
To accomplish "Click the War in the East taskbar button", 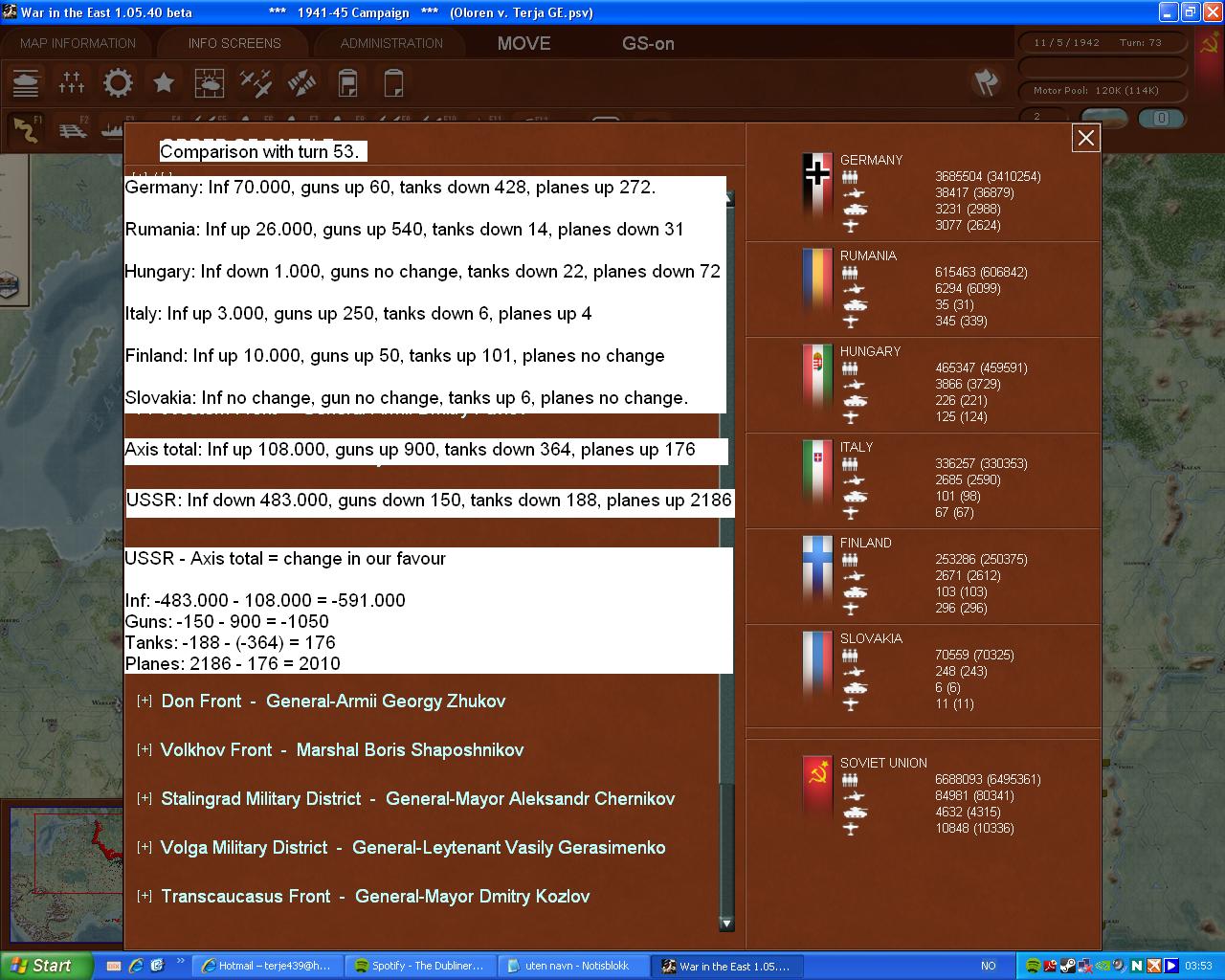I will pos(726,966).
